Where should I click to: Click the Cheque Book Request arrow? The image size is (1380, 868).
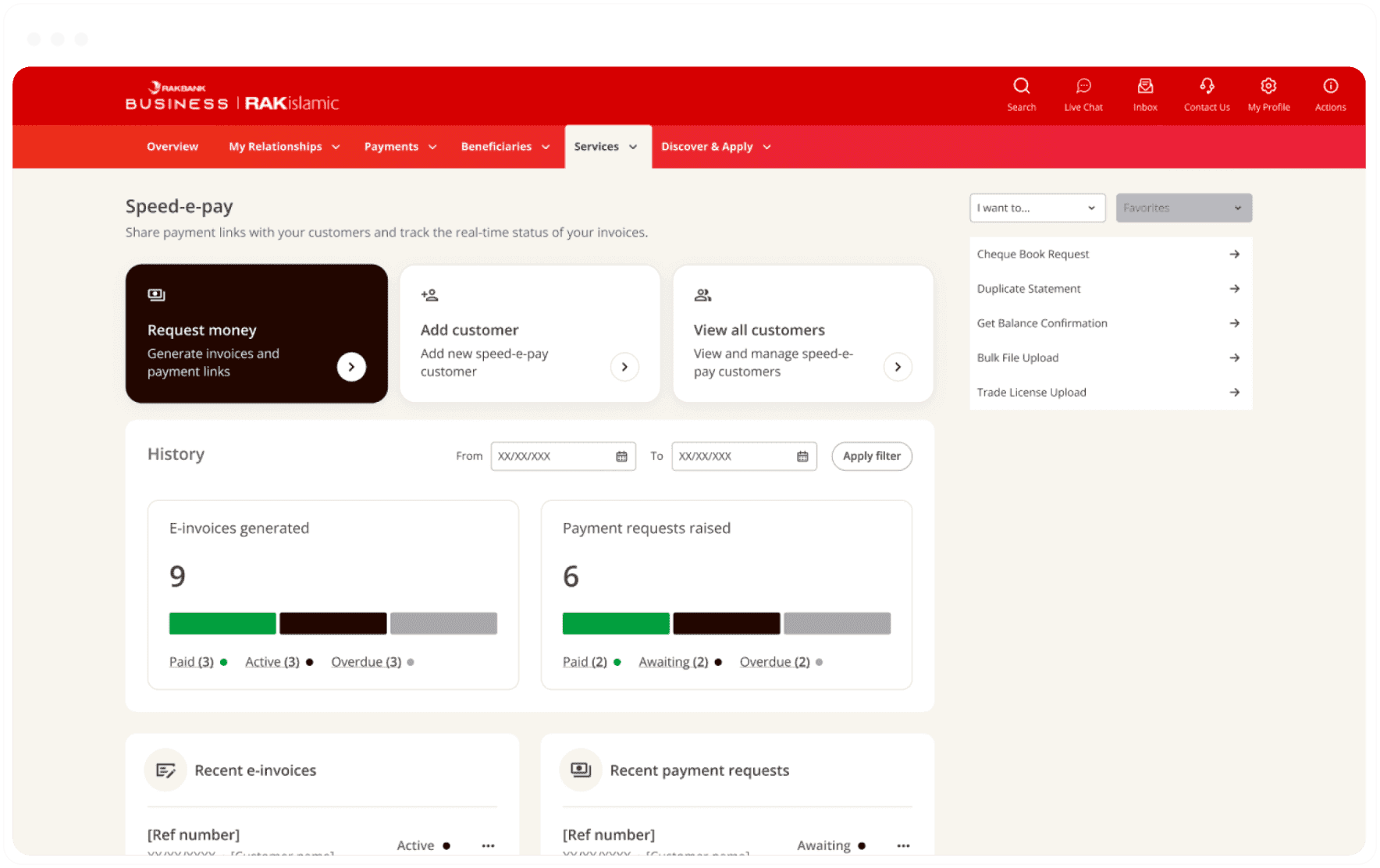(x=1234, y=254)
